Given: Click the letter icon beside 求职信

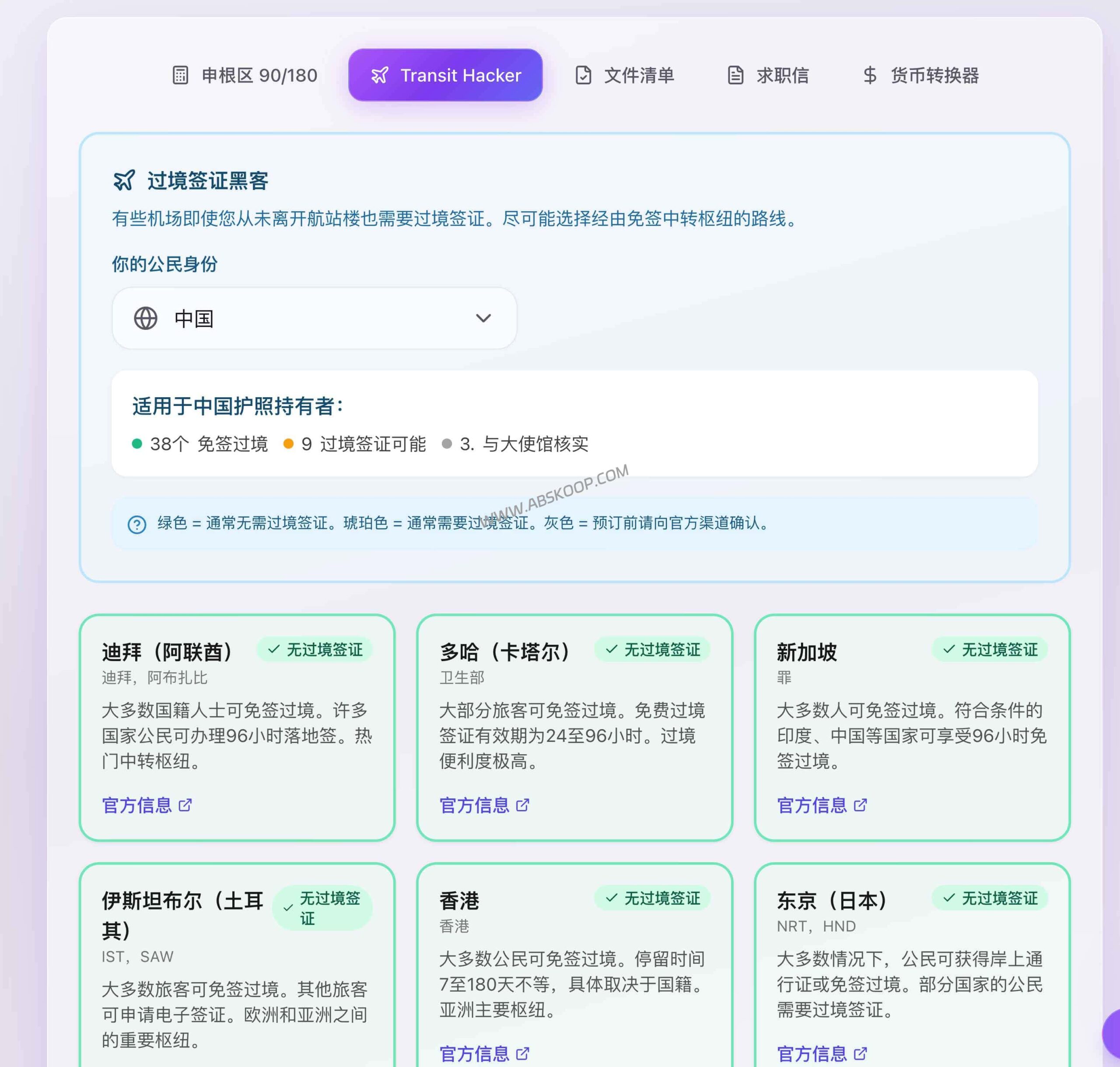Looking at the screenshot, I should (735, 74).
